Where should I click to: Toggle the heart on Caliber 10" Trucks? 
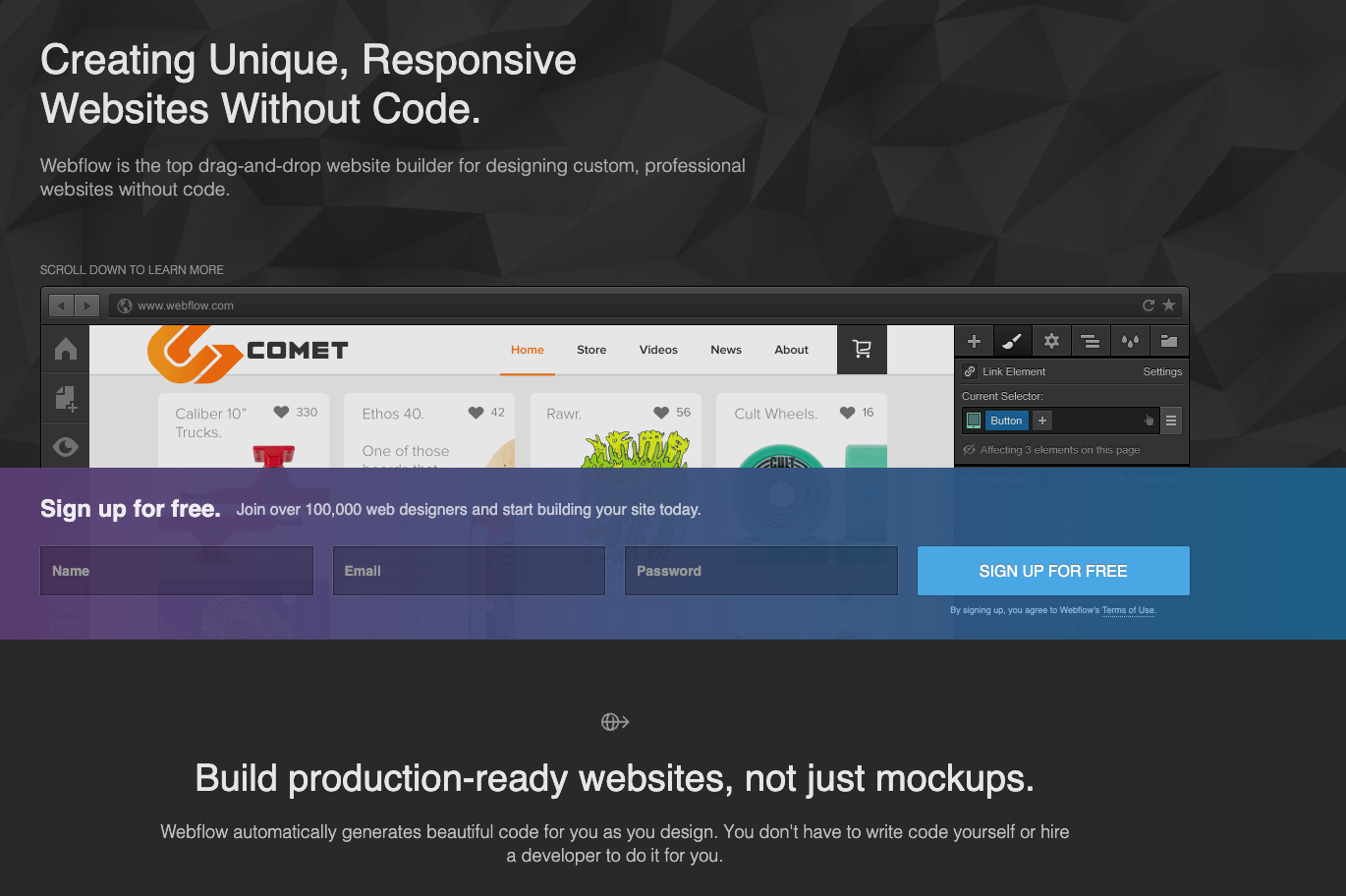(x=283, y=413)
